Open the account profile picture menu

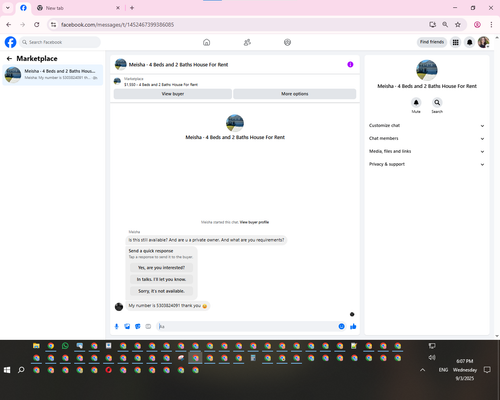click(x=483, y=42)
